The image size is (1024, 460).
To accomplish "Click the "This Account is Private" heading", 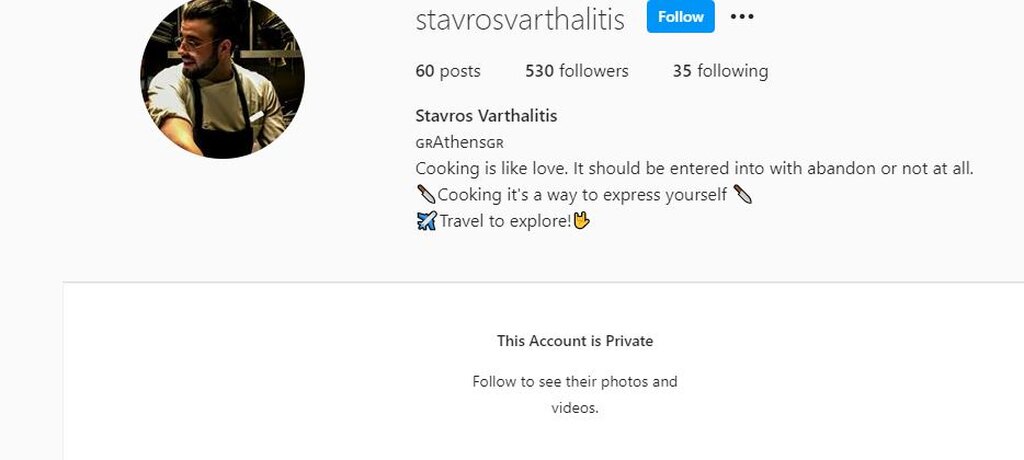I will coord(575,340).
